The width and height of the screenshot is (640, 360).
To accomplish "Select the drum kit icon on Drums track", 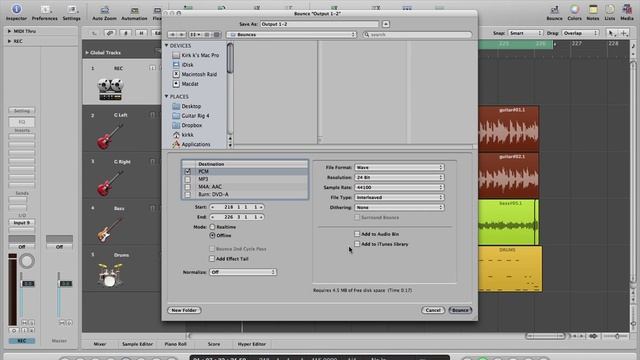I will 110,275.
